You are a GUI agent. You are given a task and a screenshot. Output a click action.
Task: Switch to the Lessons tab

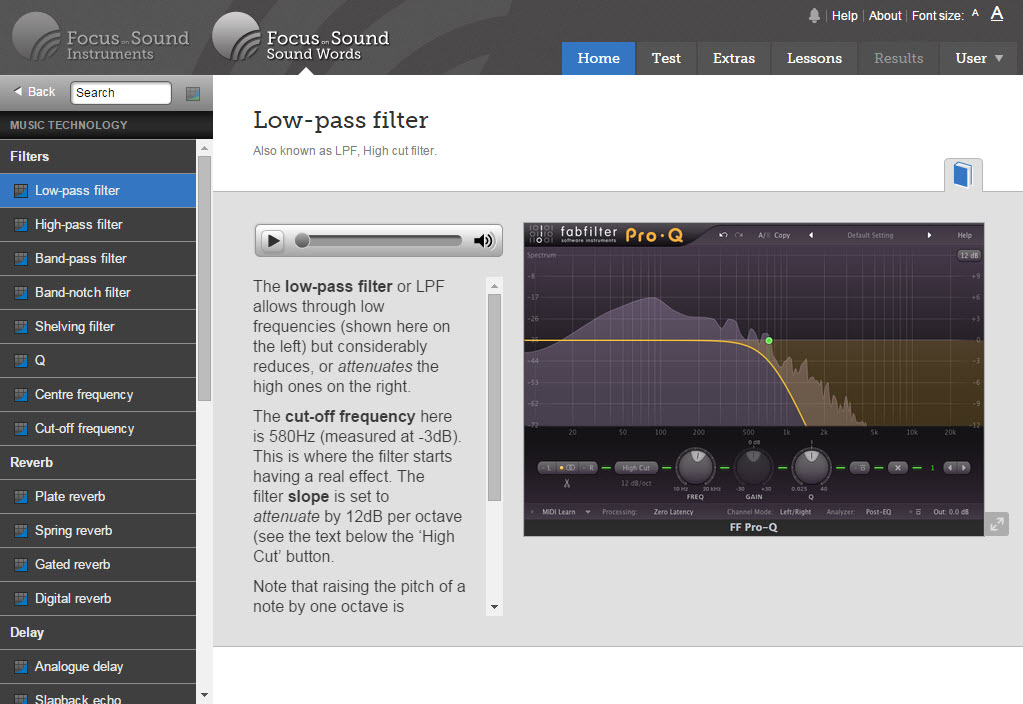814,59
